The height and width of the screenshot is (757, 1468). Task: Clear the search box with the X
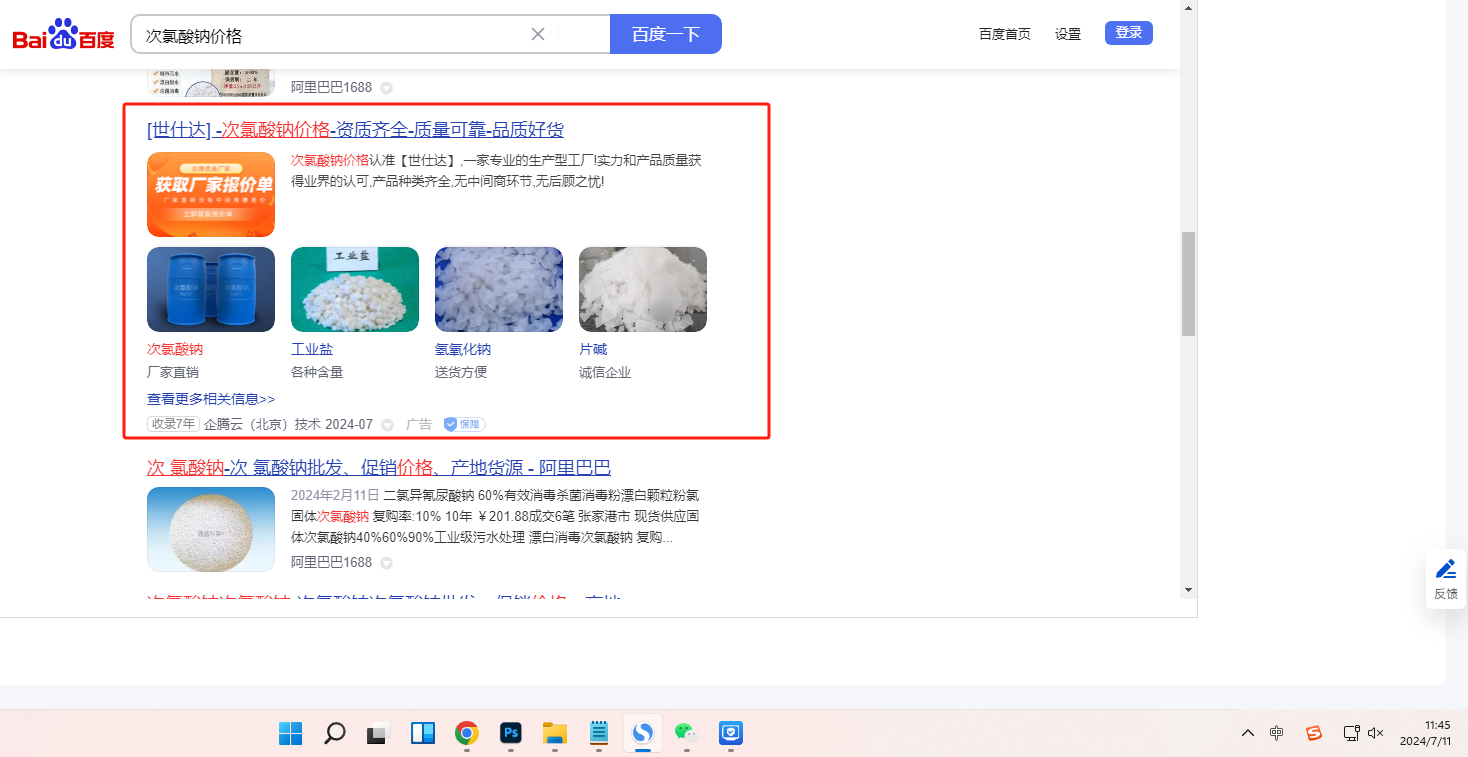click(538, 34)
